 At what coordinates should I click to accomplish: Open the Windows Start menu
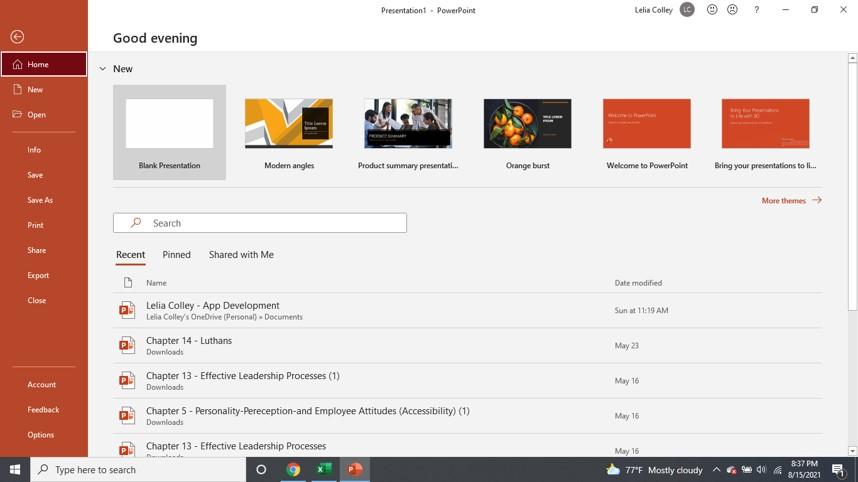[15, 469]
